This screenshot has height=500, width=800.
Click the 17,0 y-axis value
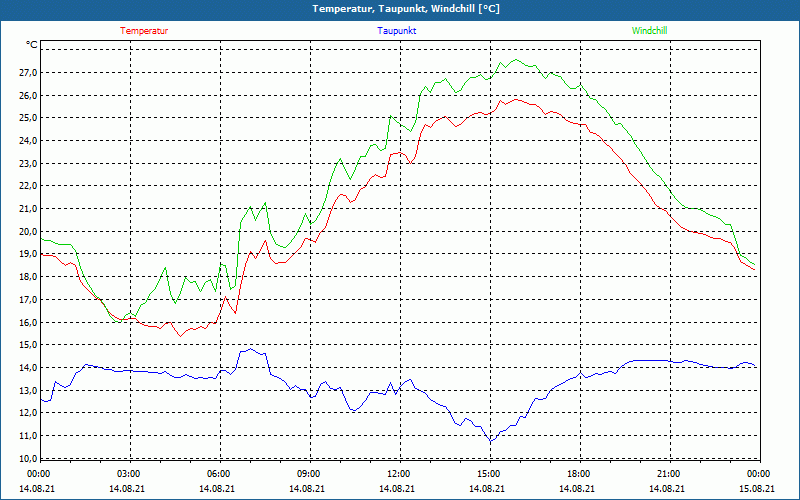29,299
